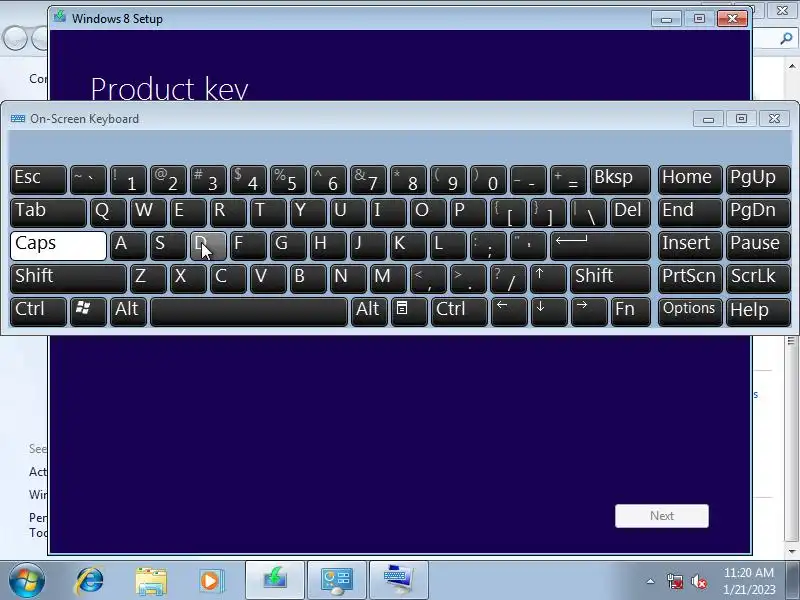Tap the Windows logo key on the keyboard
The width and height of the screenshot is (800, 600).
[88, 311]
